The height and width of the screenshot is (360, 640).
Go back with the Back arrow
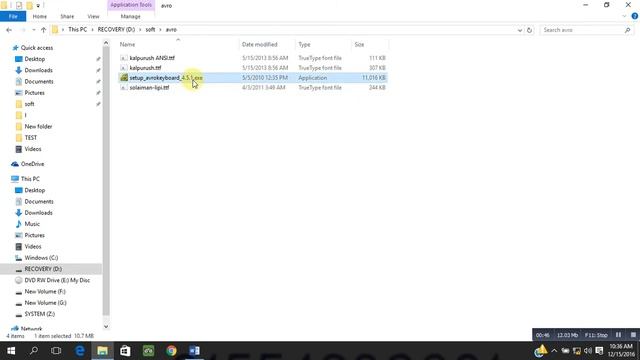[x=9, y=30]
